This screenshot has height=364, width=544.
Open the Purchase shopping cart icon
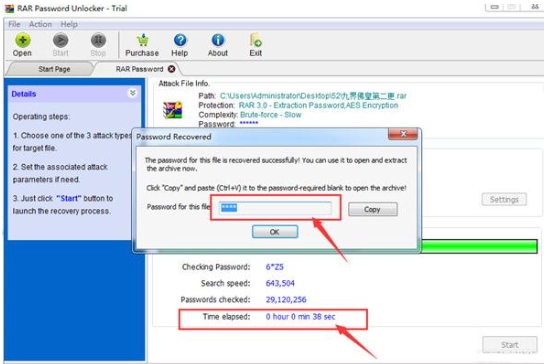pyautogui.click(x=142, y=40)
